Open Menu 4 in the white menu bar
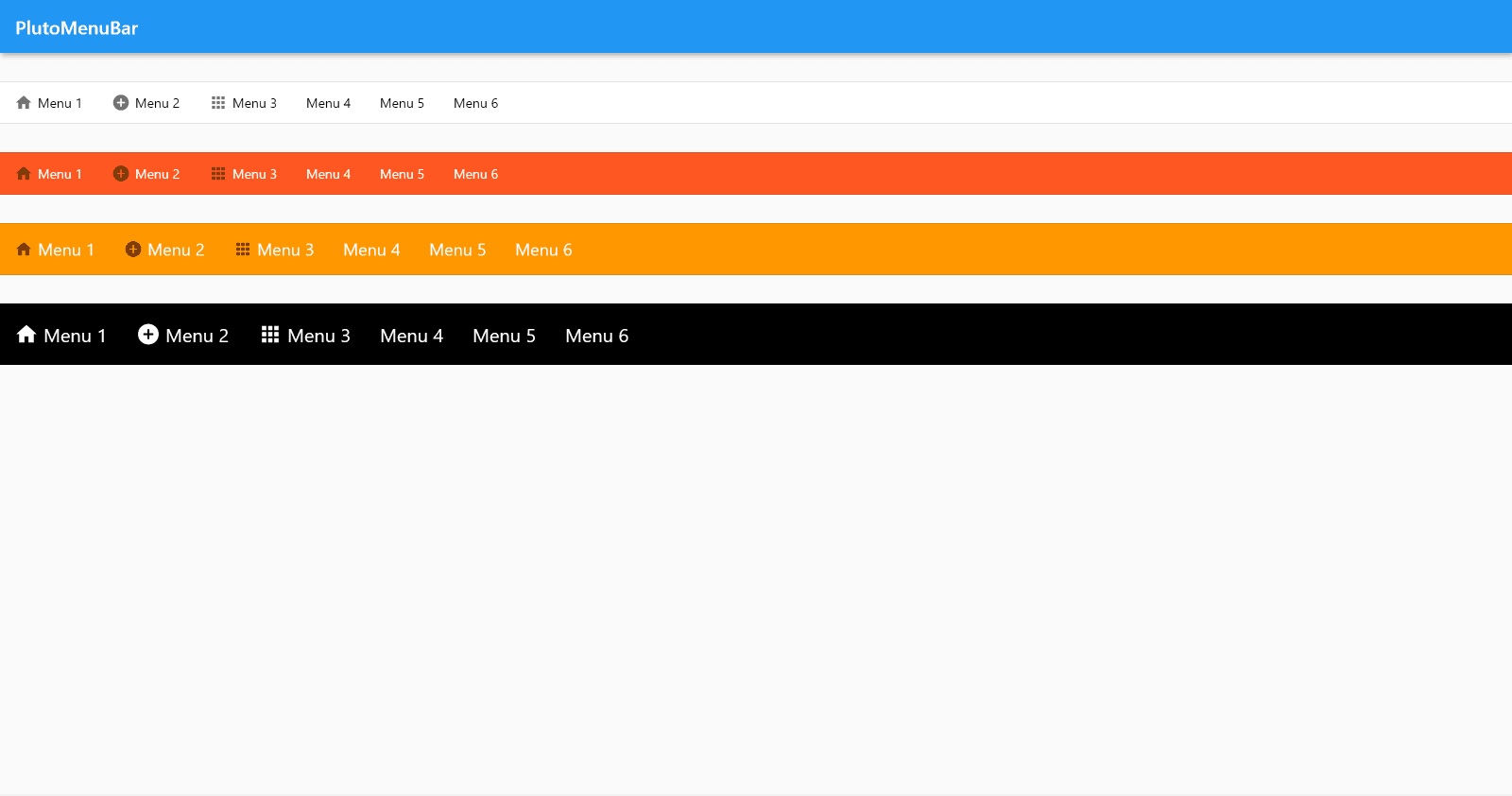This screenshot has height=796, width=1512. pos(328,103)
